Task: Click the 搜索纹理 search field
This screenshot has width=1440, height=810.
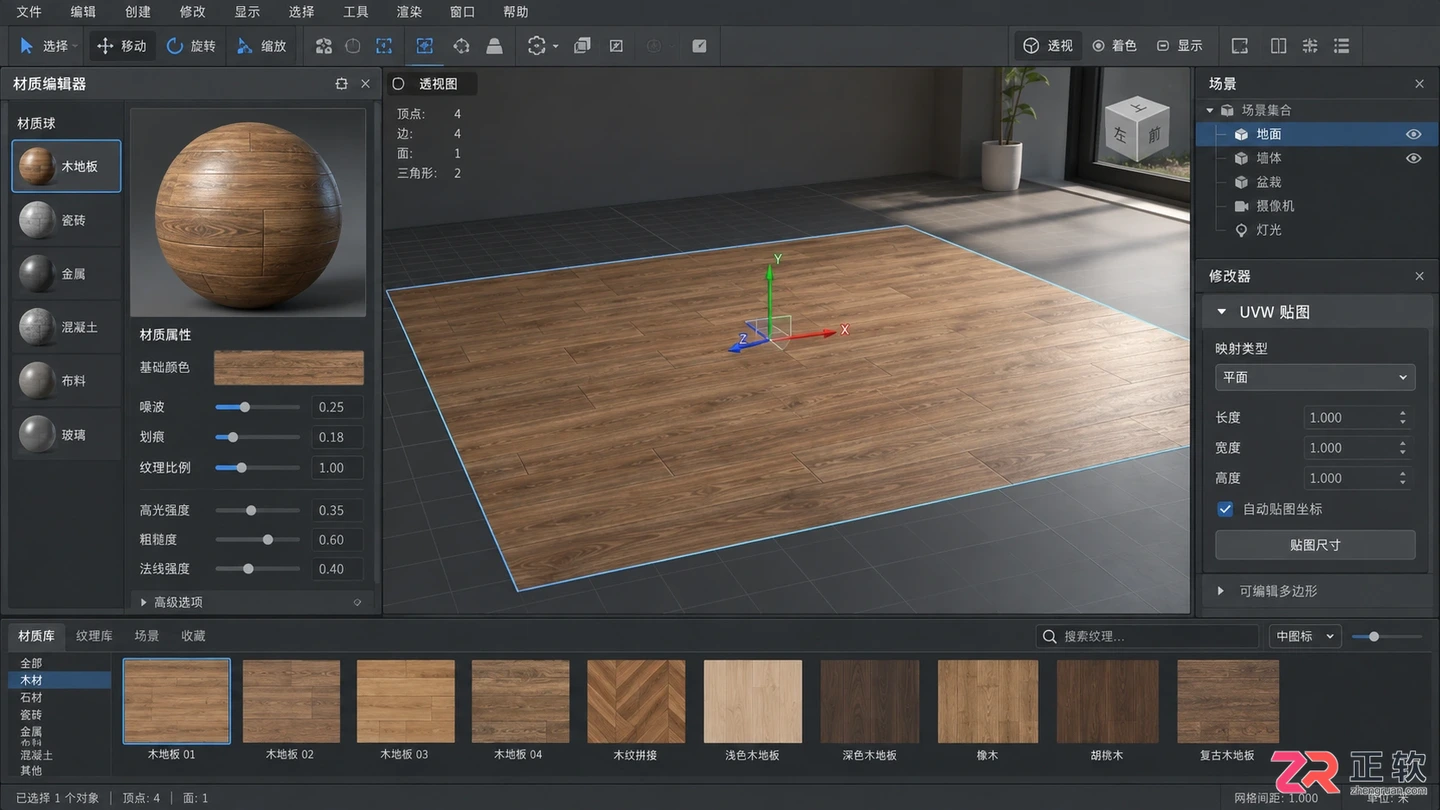Action: 1147,636
